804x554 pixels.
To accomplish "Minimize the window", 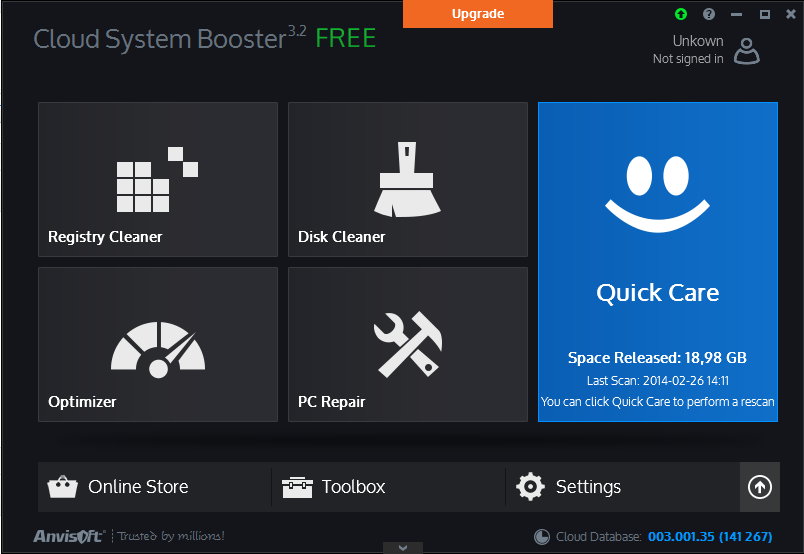I will click(737, 14).
